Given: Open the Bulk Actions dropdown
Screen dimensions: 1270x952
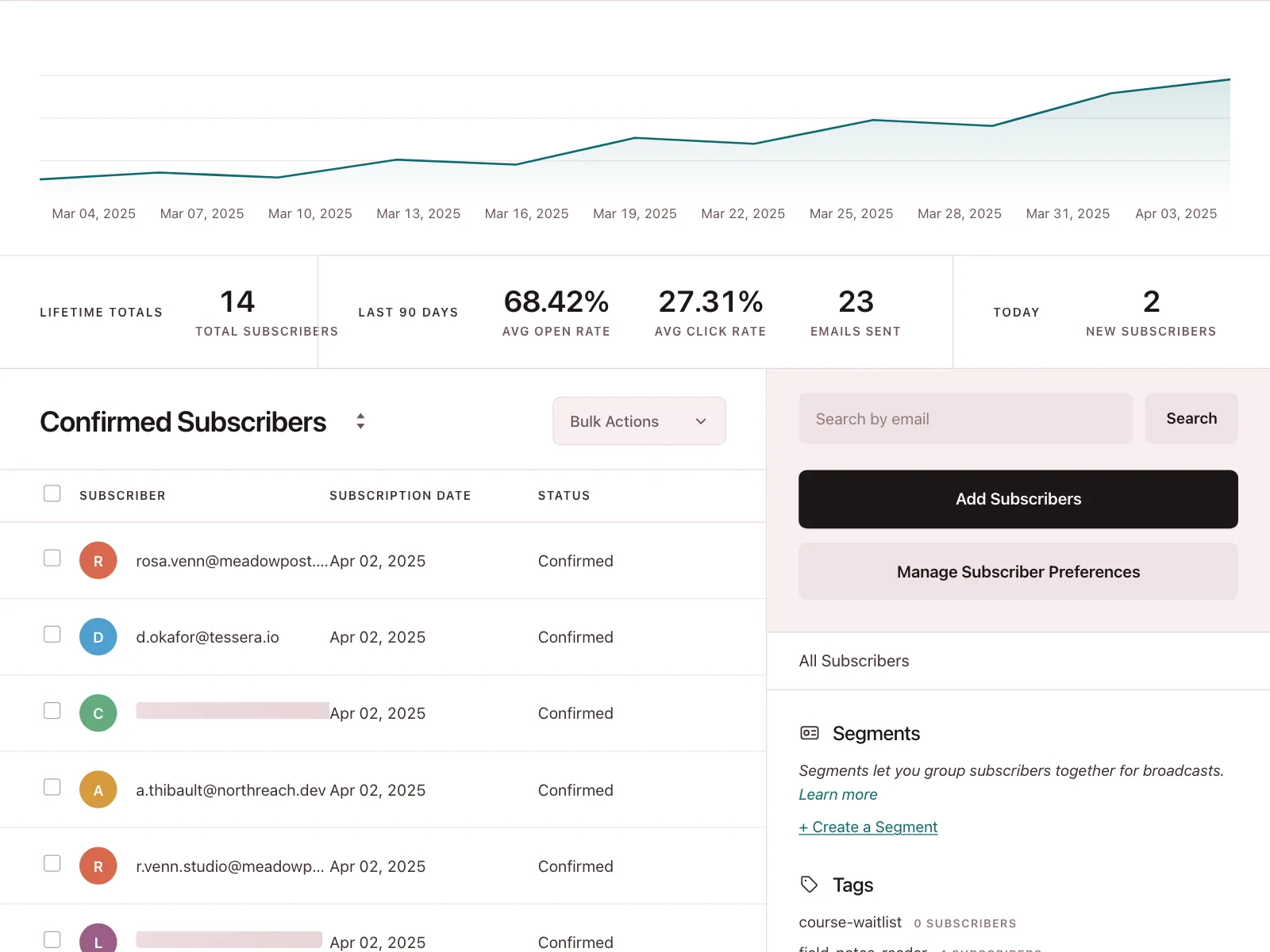Looking at the screenshot, I should pyautogui.click(x=639, y=421).
